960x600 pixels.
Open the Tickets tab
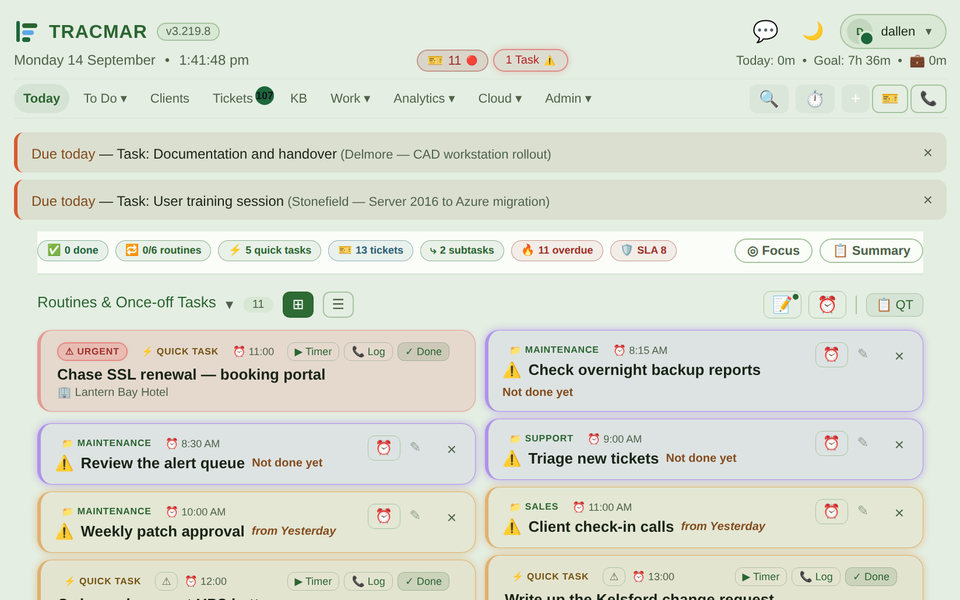coord(233,99)
